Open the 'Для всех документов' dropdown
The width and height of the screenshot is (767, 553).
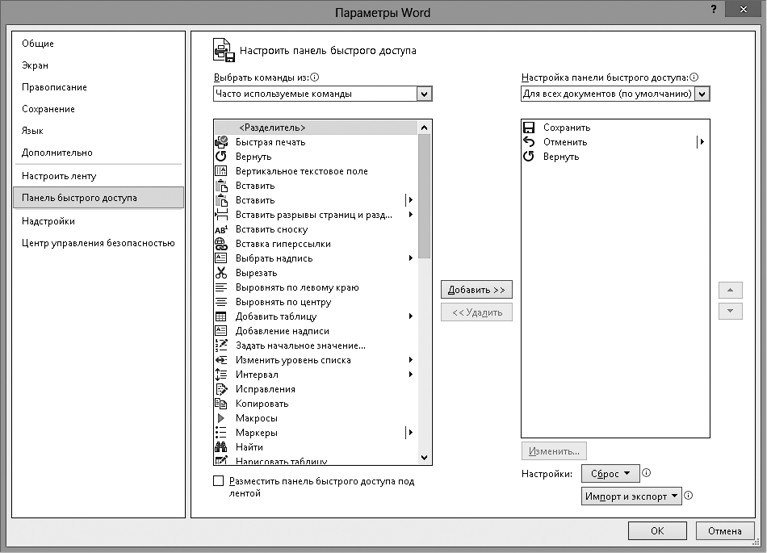702,94
